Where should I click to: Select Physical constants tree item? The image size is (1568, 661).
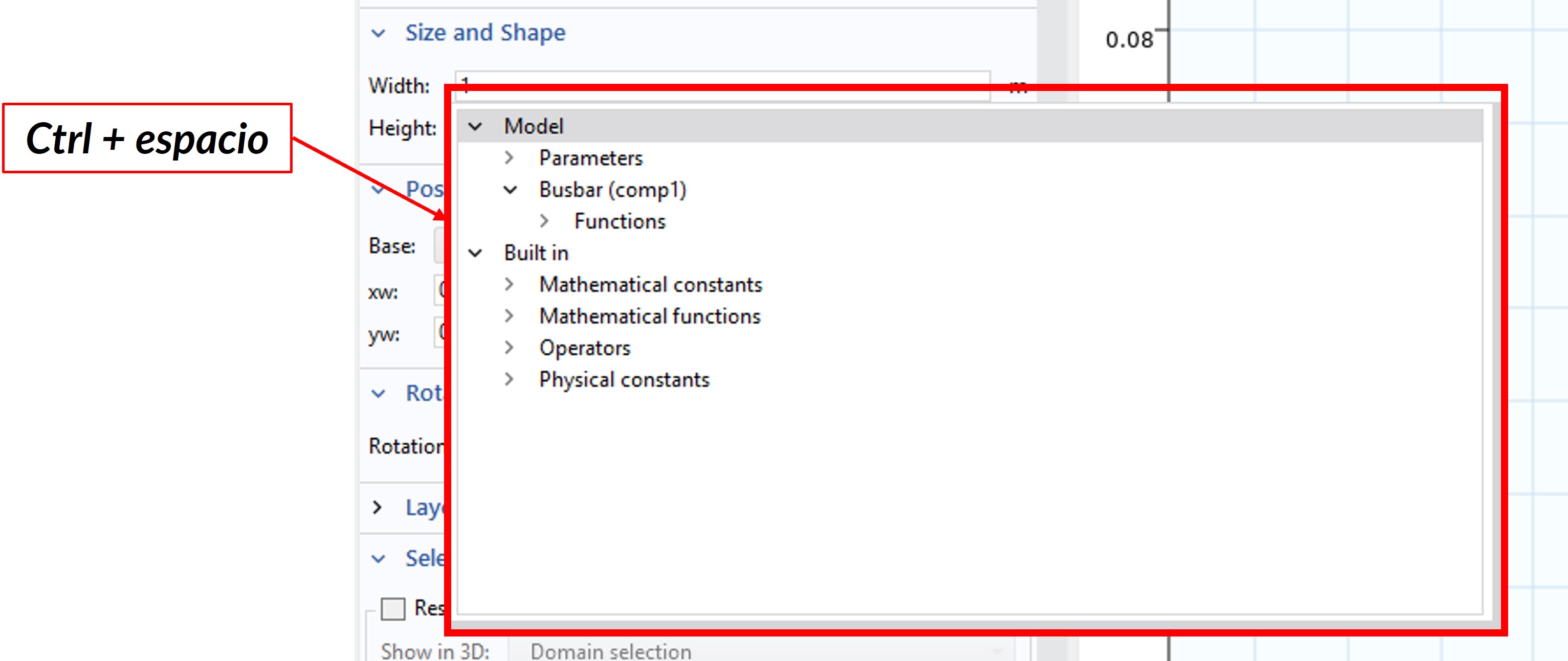coord(624,379)
